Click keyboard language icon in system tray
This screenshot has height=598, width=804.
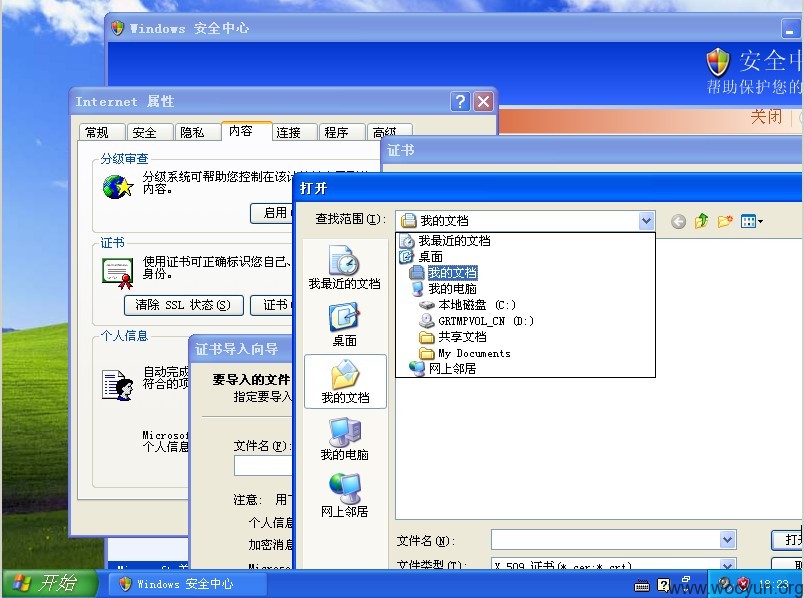point(641,585)
